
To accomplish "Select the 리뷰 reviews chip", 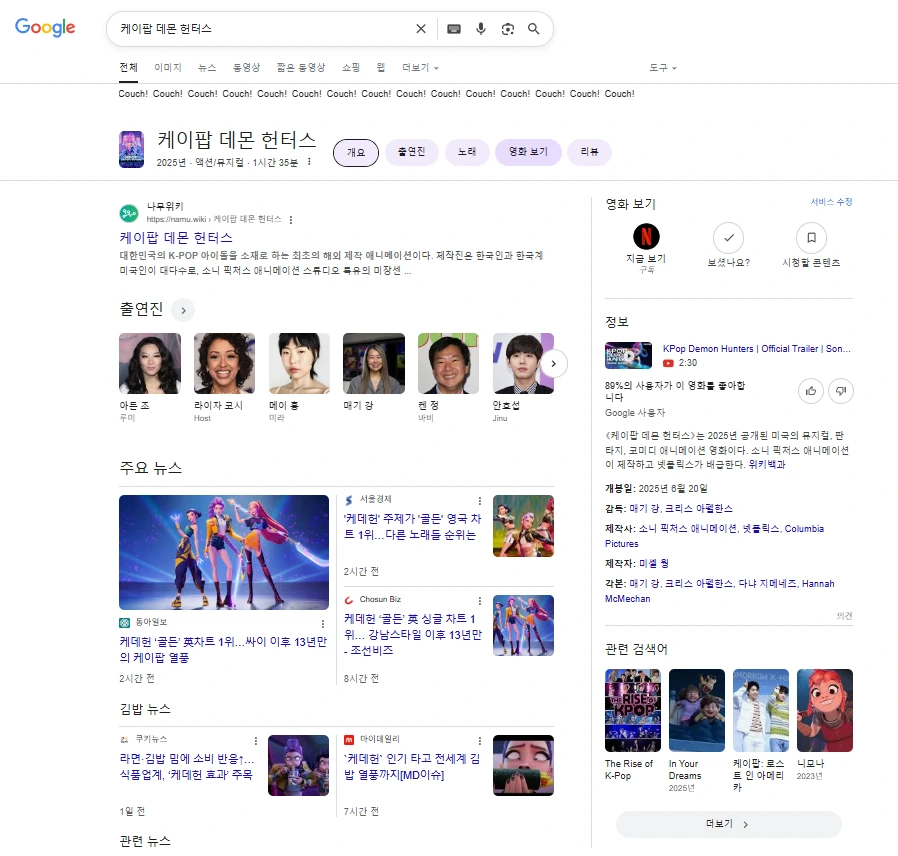I will [x=589, y=152].
